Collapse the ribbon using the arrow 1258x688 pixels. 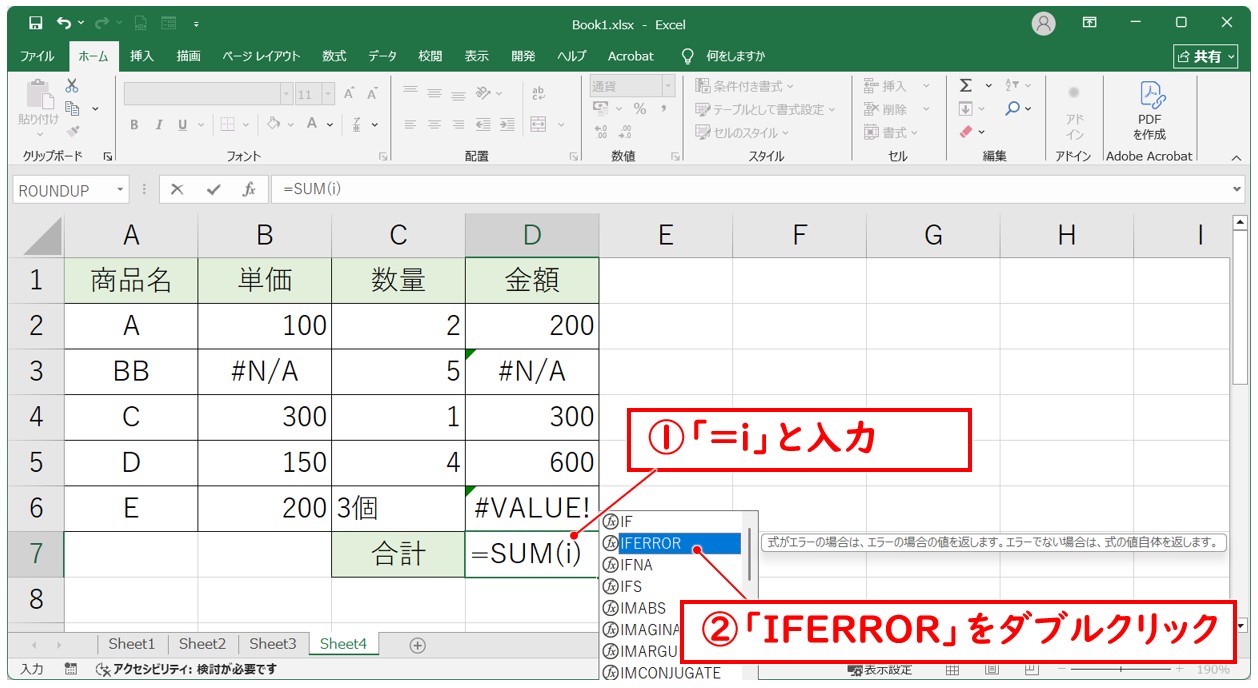[1236, 157]
